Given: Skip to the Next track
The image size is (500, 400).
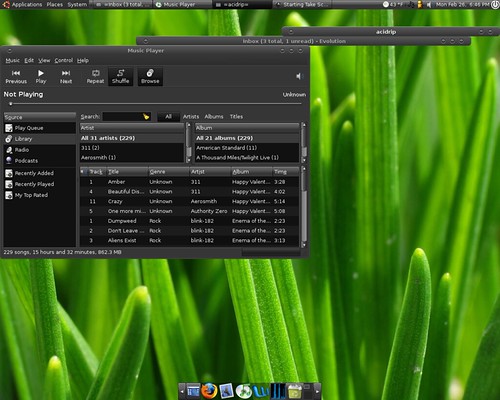Looking at the screenshot, I should click(x=66, y=77).
